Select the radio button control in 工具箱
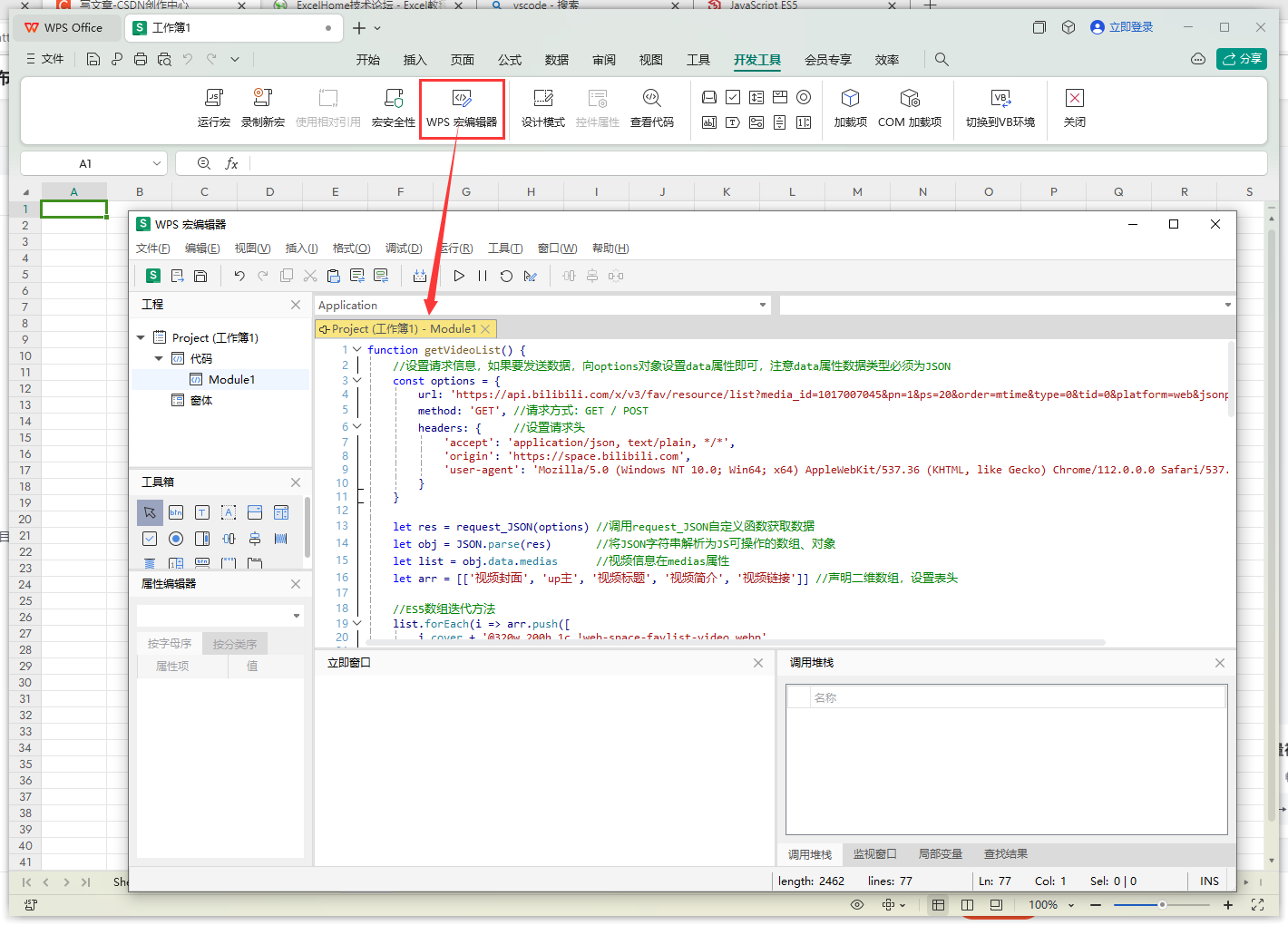The width and height of the screenshot is (1288, 925). (176, 538)
